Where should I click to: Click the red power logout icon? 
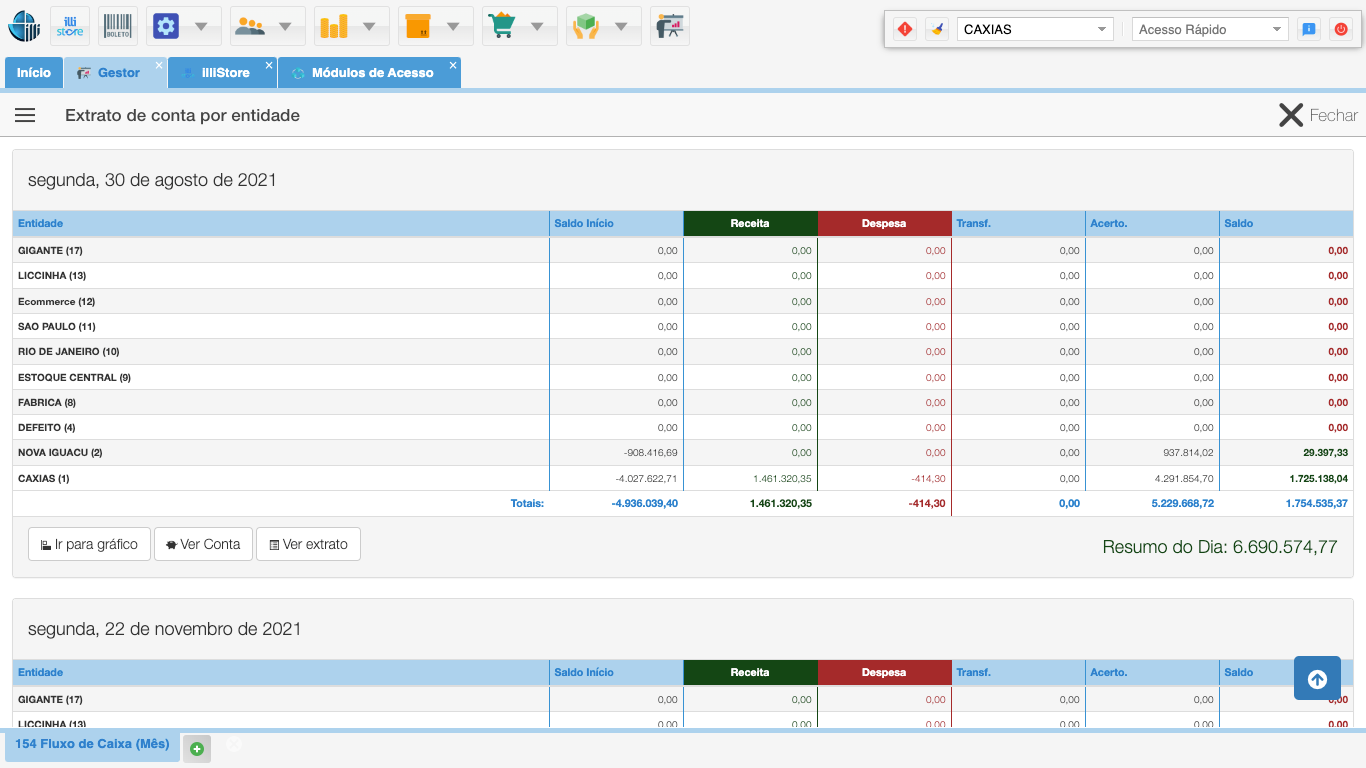[x=1340, y=29]
